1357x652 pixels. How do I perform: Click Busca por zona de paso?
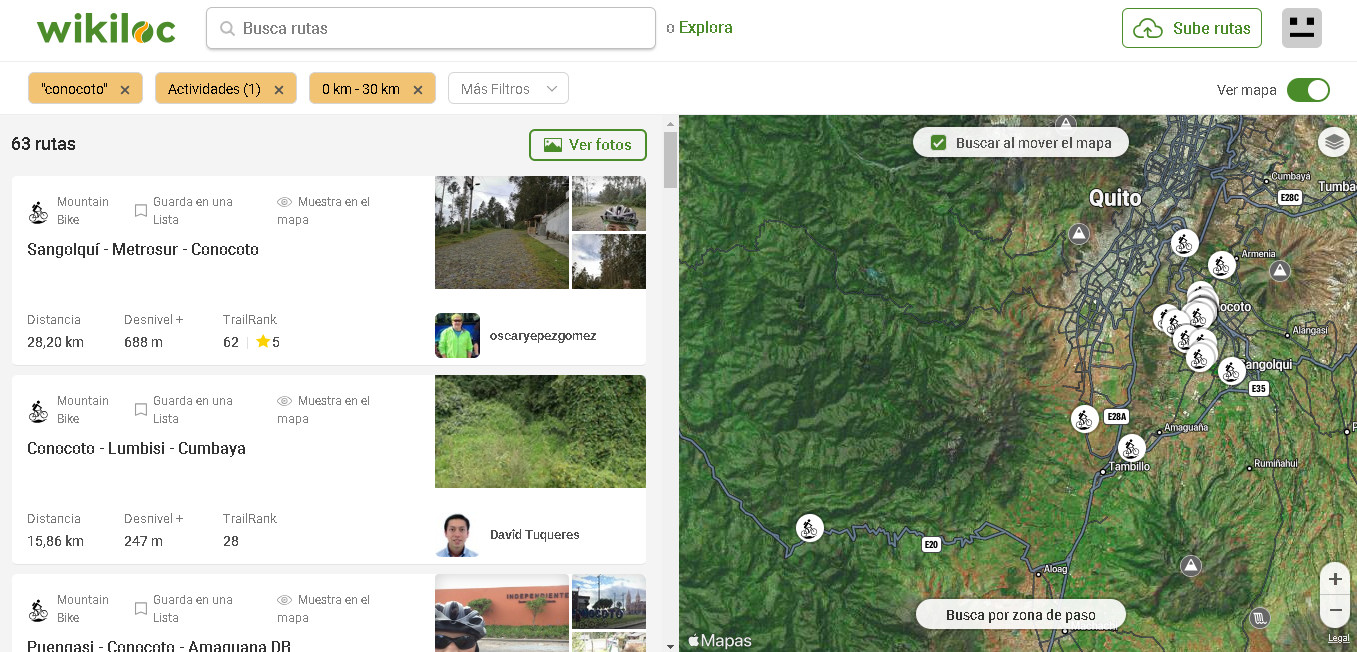(x=1021, y=615)
